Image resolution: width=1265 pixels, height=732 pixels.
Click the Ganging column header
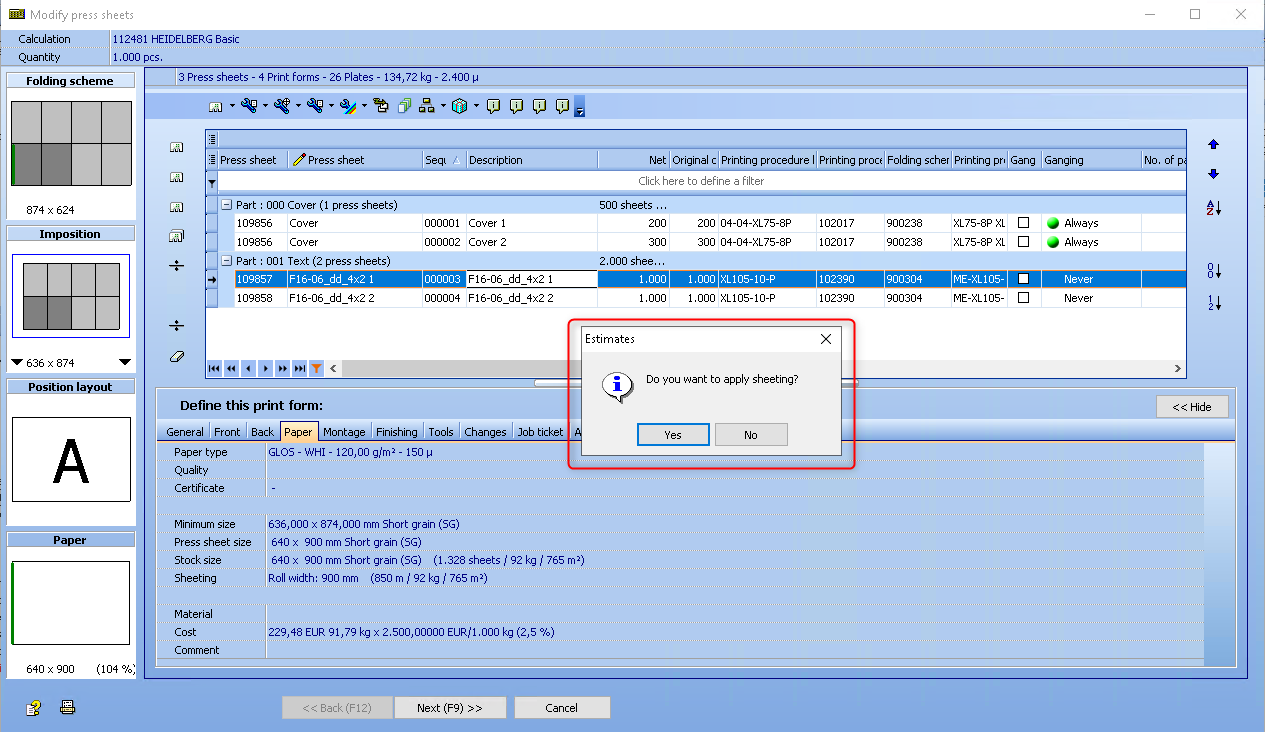pos(1090,160)
